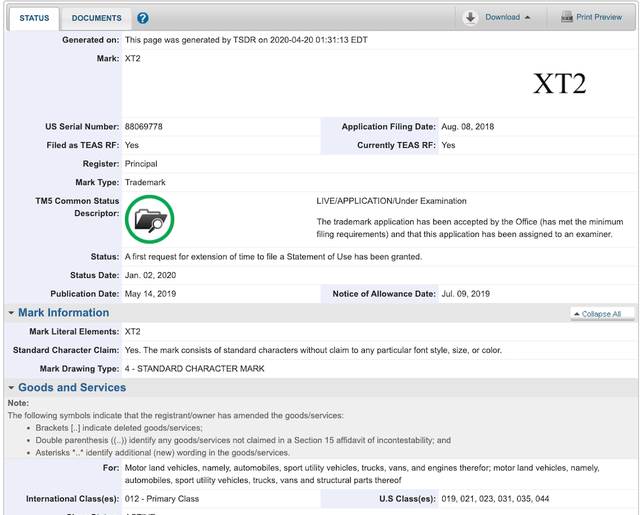Click the status date Jan. 02, 2020
This screenshot has width=640, height=515.
(x=150, y=275)
